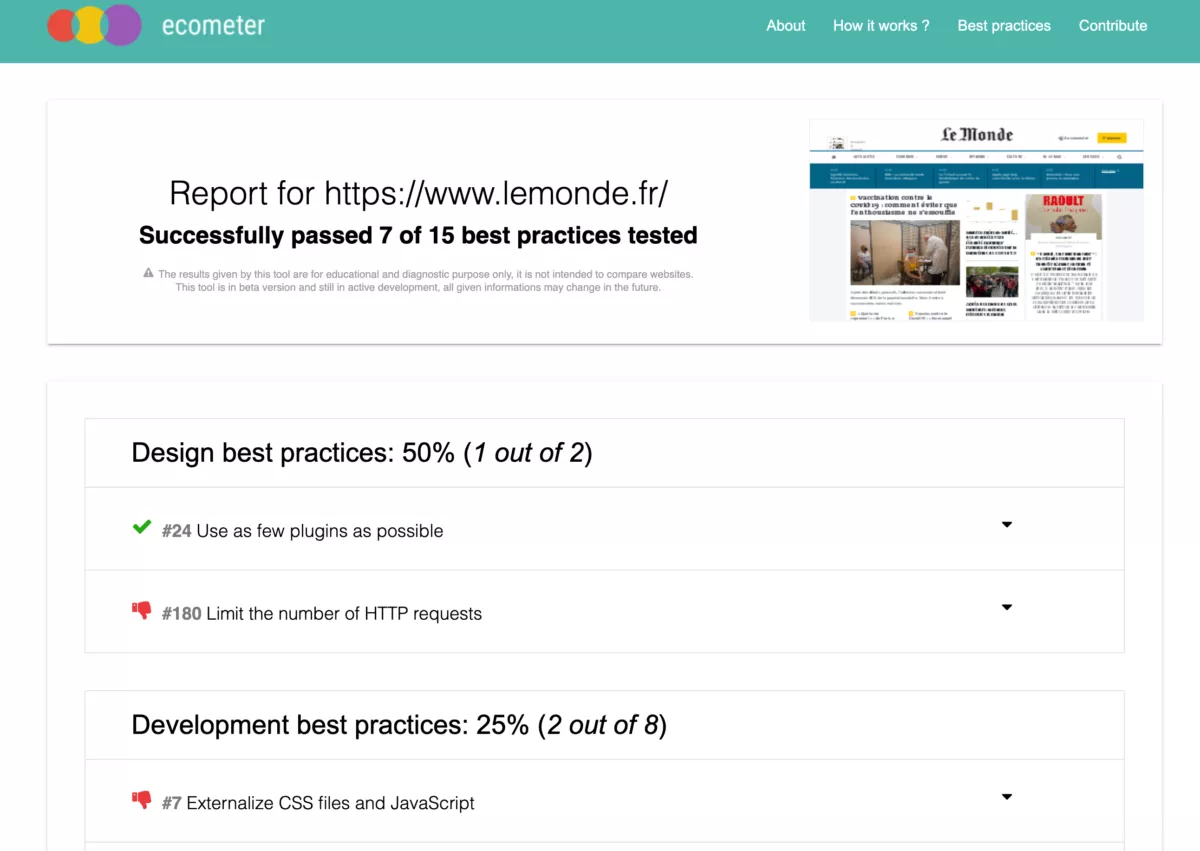Viewport: 1200px width, 851px height.
Task: Click the red circle in the ecometer logo
Action: click(x=60, y=26)
